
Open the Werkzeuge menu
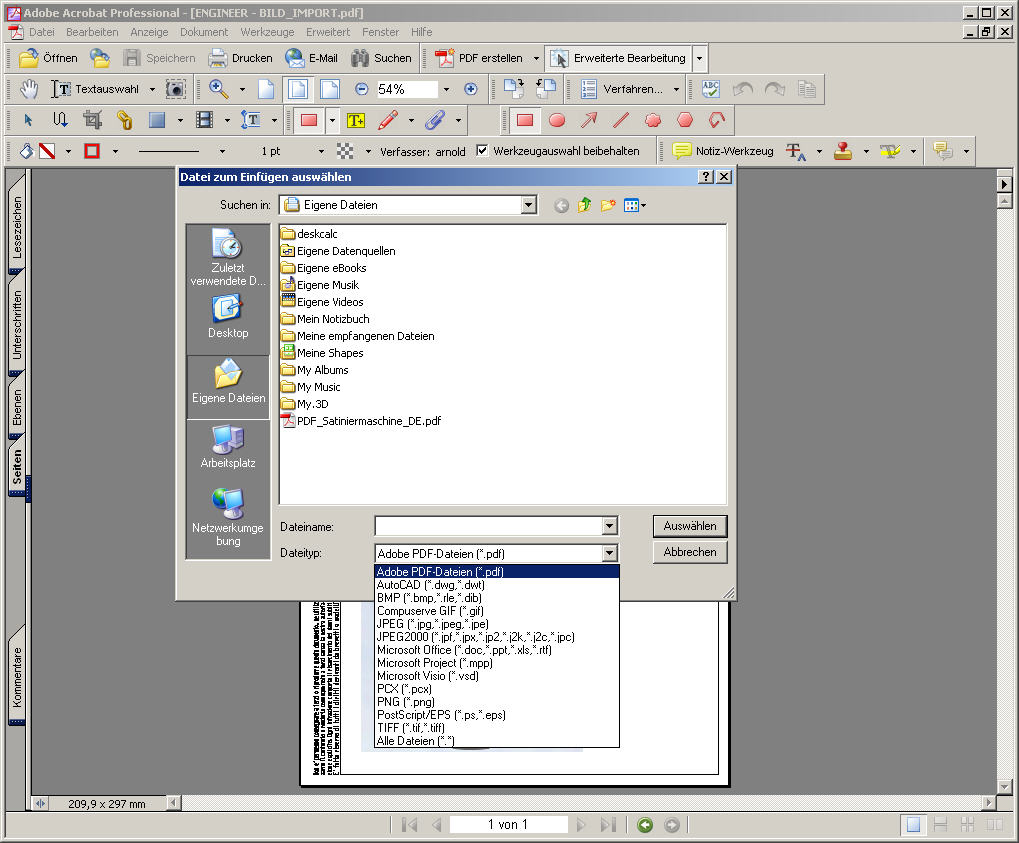coord(267,32)
